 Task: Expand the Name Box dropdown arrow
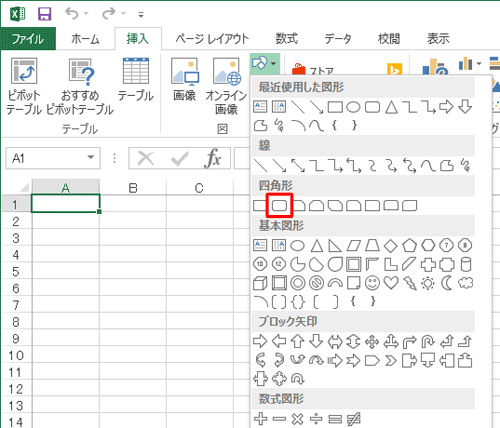coord(90,158)
